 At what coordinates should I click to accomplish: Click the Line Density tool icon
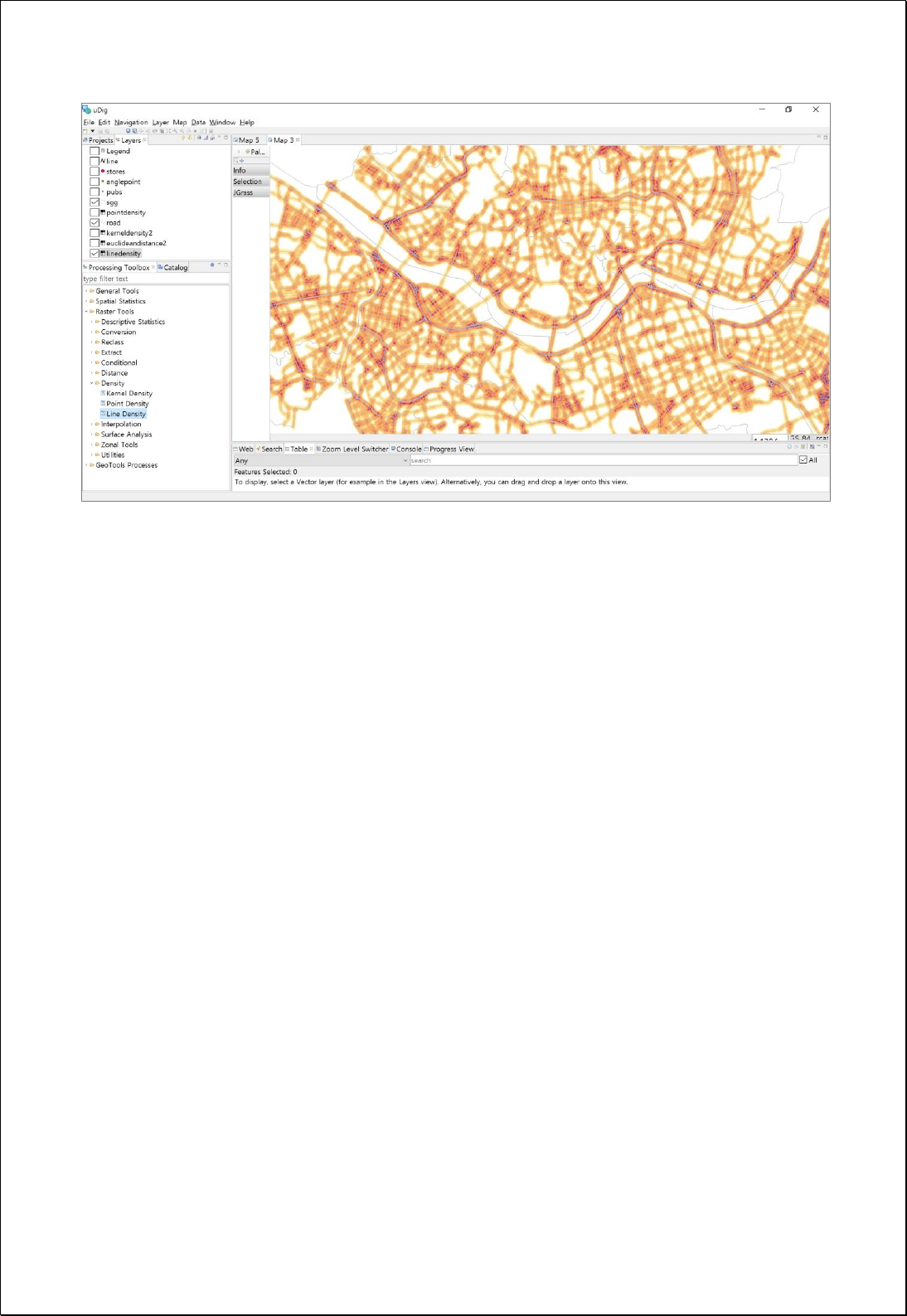(103, 414)
